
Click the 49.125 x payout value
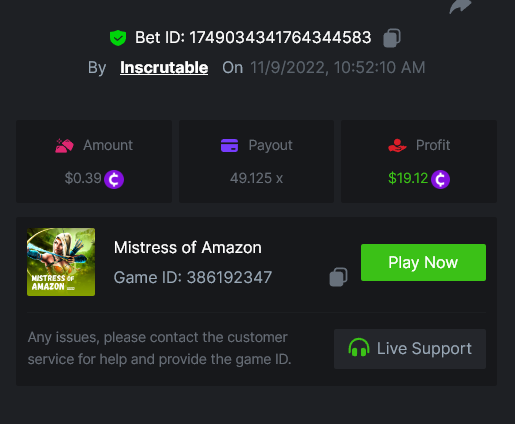[256, 178]
